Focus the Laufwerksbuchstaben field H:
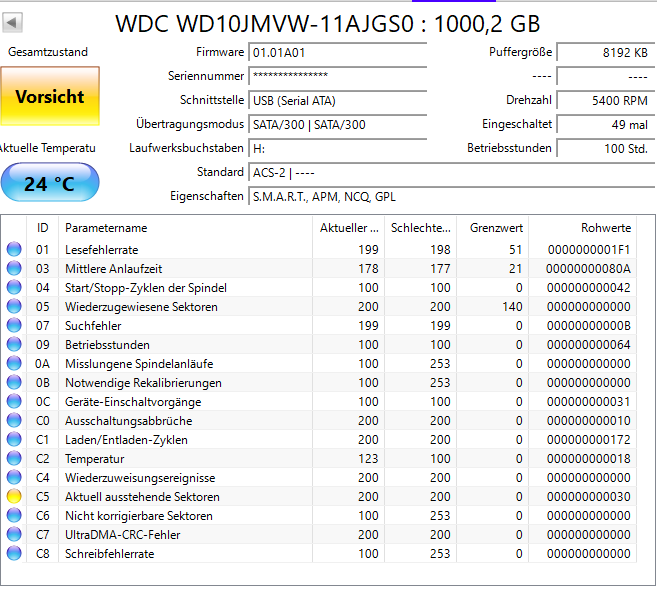 (338, 148)
